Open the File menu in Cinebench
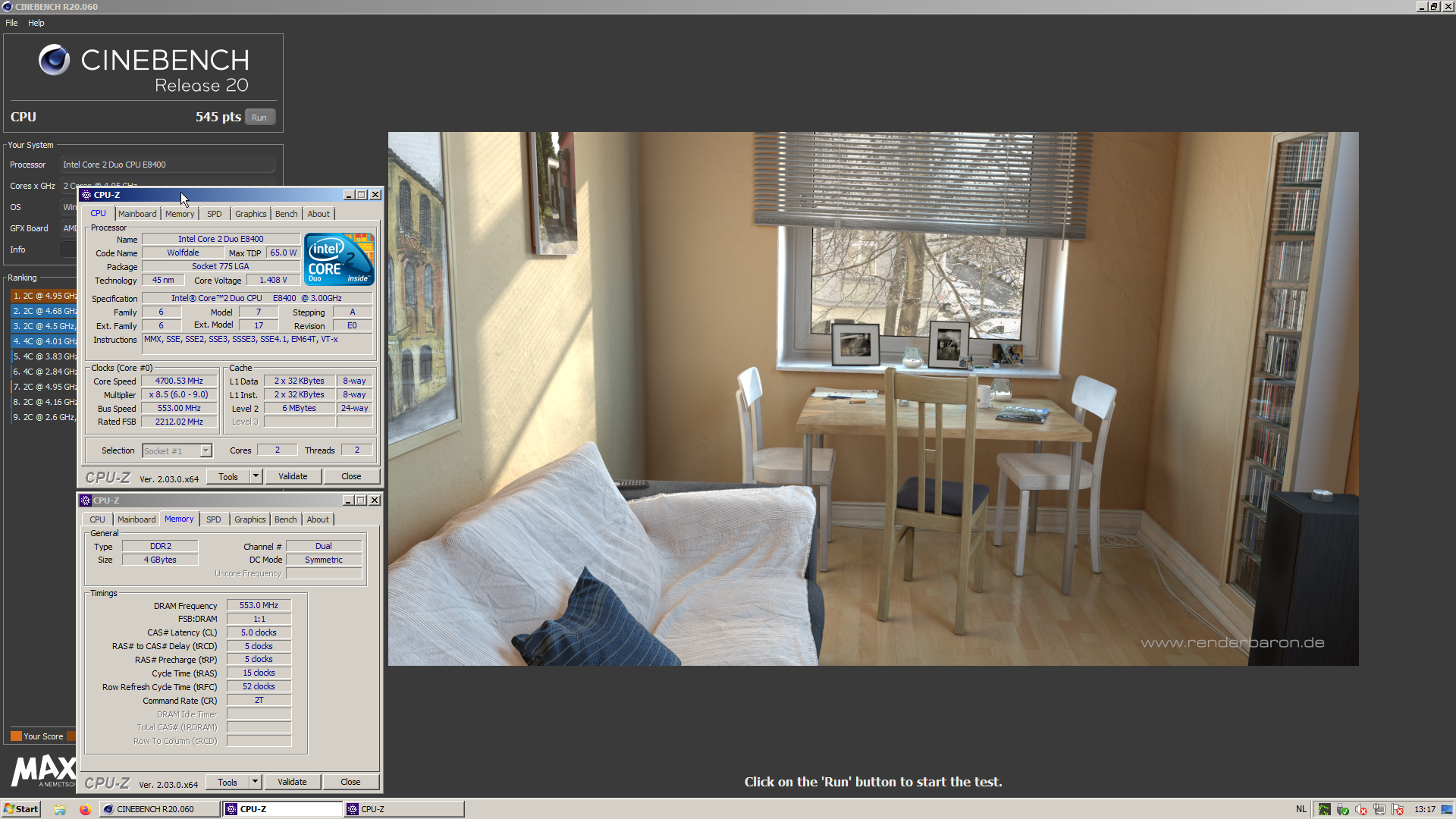 (x=11, y=23)
